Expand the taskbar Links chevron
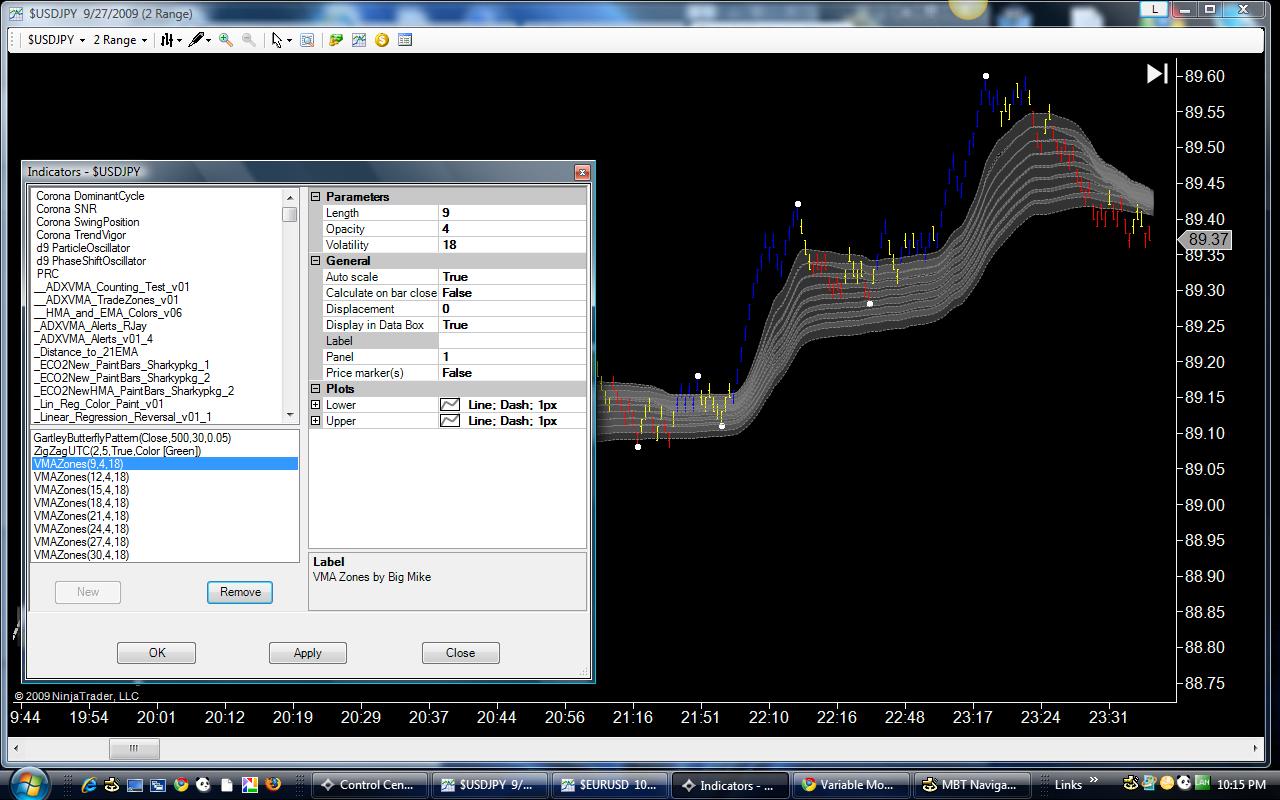The height and width of the screenshot is (800, 1280). pyautogui.click(x=1095, y=781)
